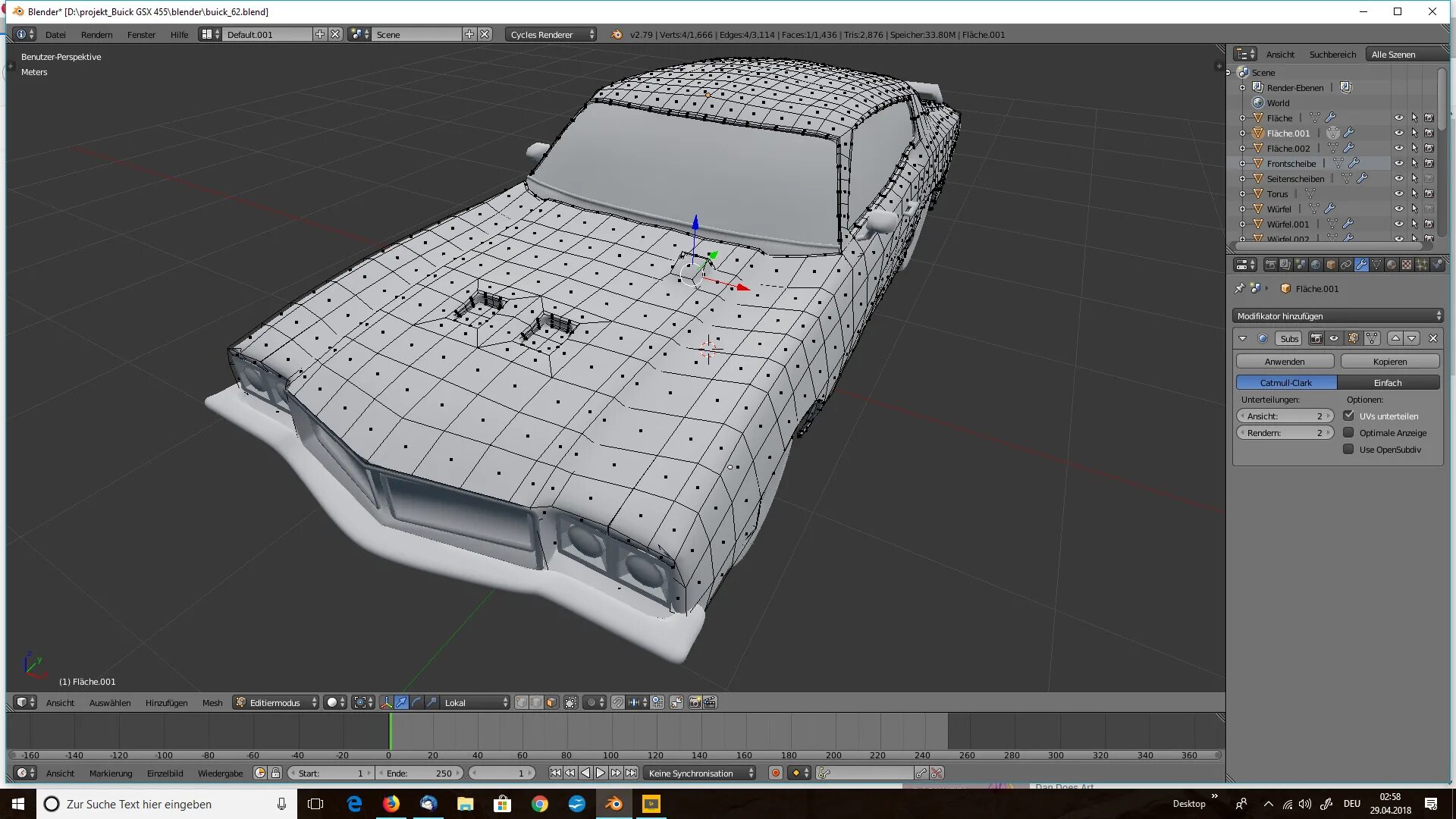Viewport: 1456px width, 819px height.
Task: Switch to face select mode in viewport header
Action: (x=551, y=702)
